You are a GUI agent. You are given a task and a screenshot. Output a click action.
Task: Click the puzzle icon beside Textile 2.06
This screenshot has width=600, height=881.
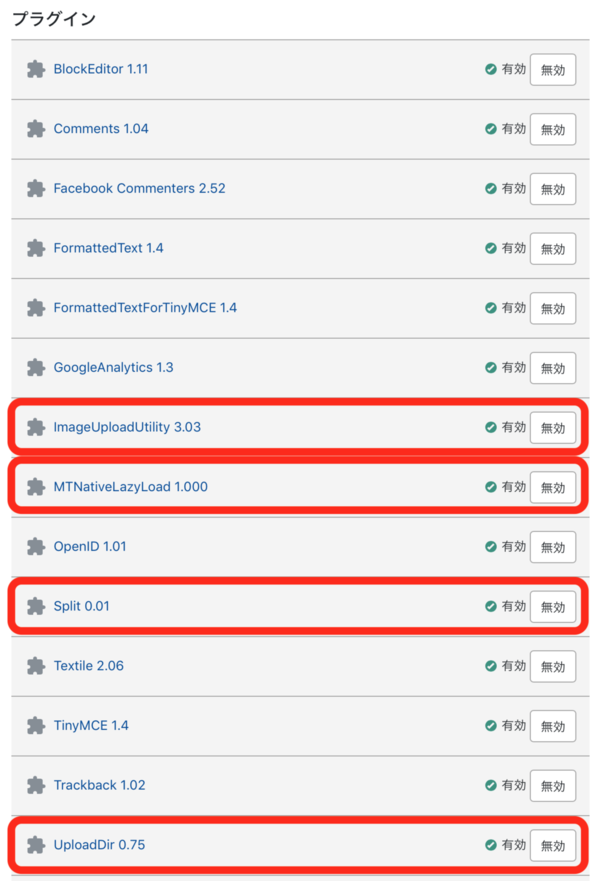click(36, 666)
